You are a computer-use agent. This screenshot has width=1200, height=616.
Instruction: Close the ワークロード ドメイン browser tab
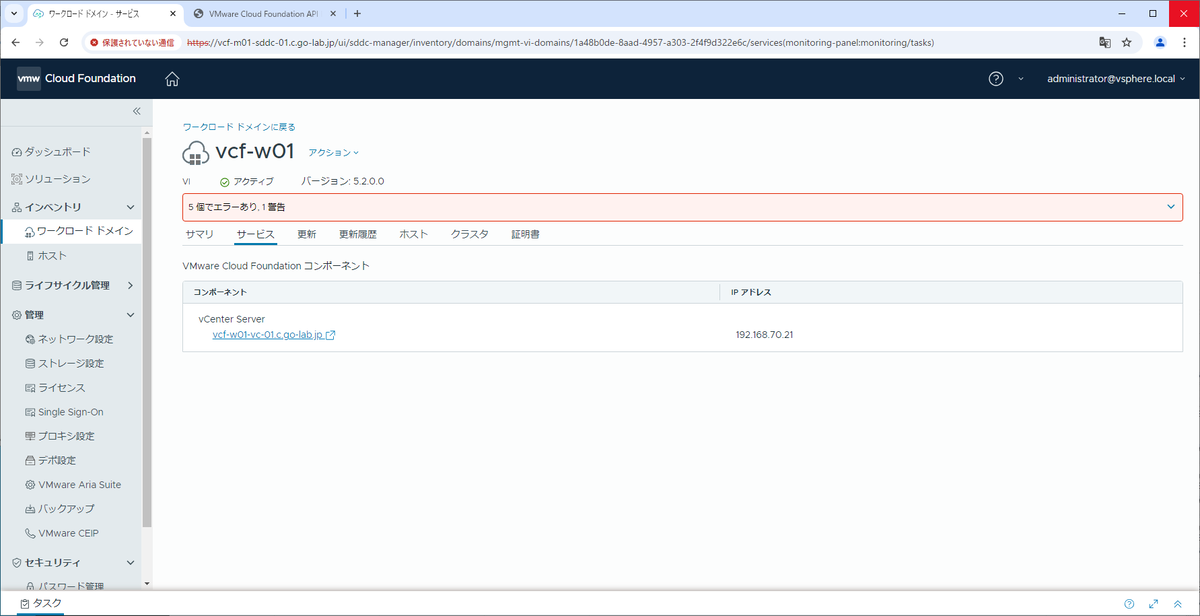[x=171, y=13]
